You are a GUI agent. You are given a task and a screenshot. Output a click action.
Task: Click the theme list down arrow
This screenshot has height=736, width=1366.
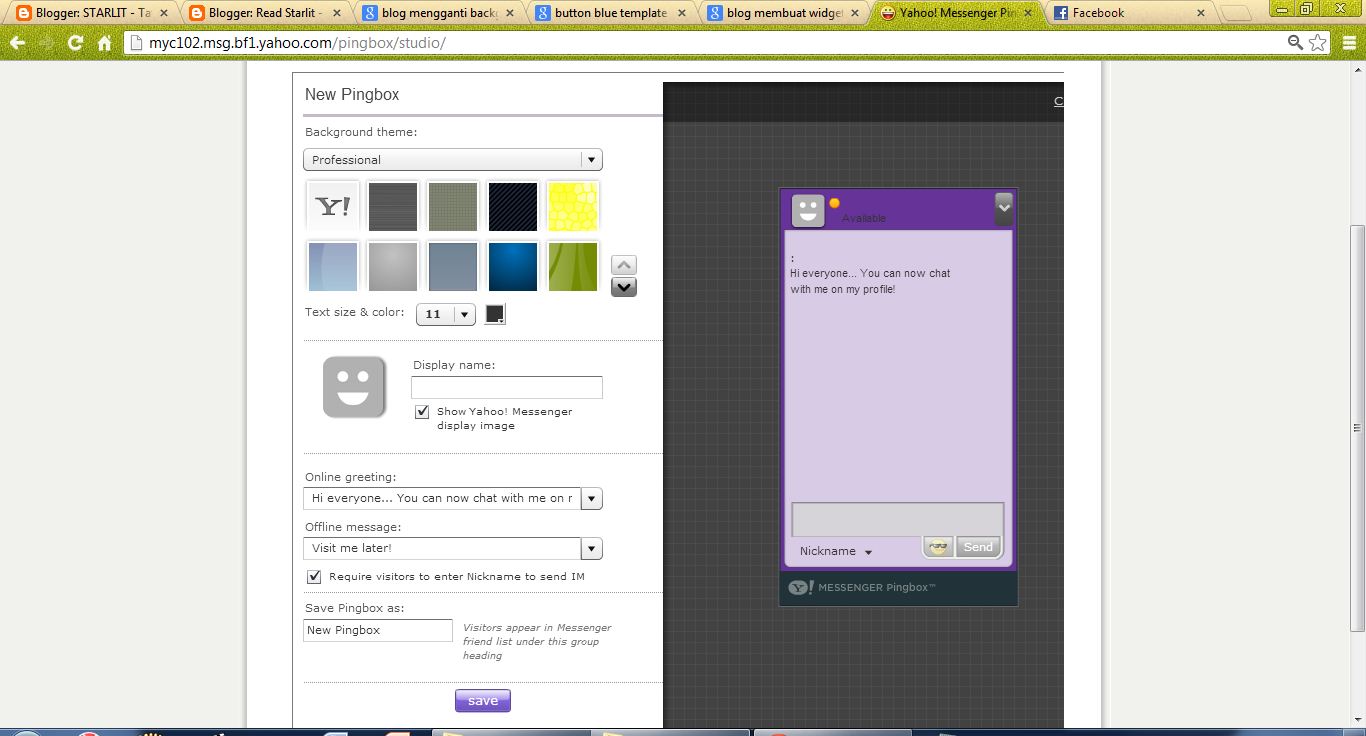click(623, 287)
